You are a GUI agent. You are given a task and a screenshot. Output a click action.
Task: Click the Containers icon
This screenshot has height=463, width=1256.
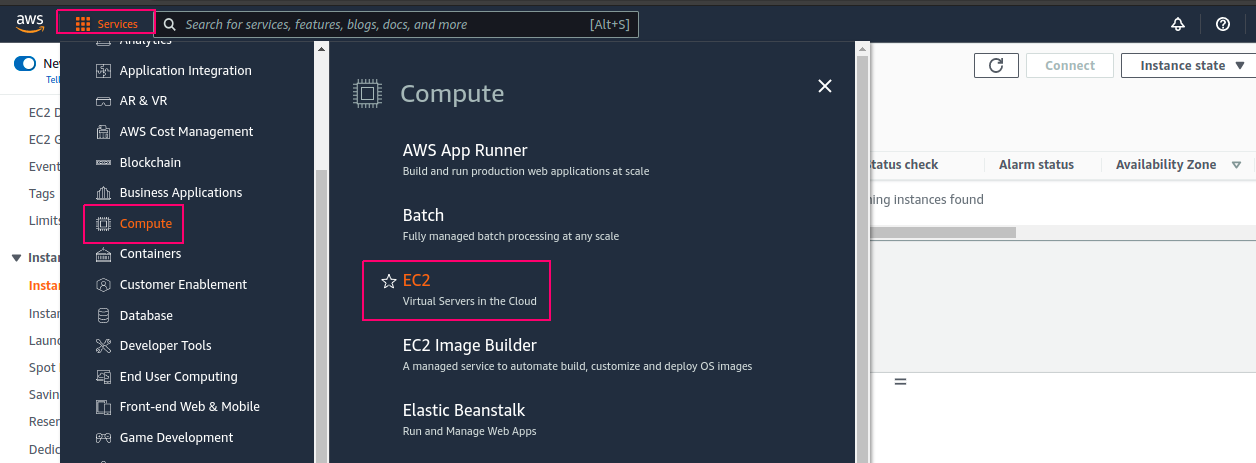coord(103,254)
